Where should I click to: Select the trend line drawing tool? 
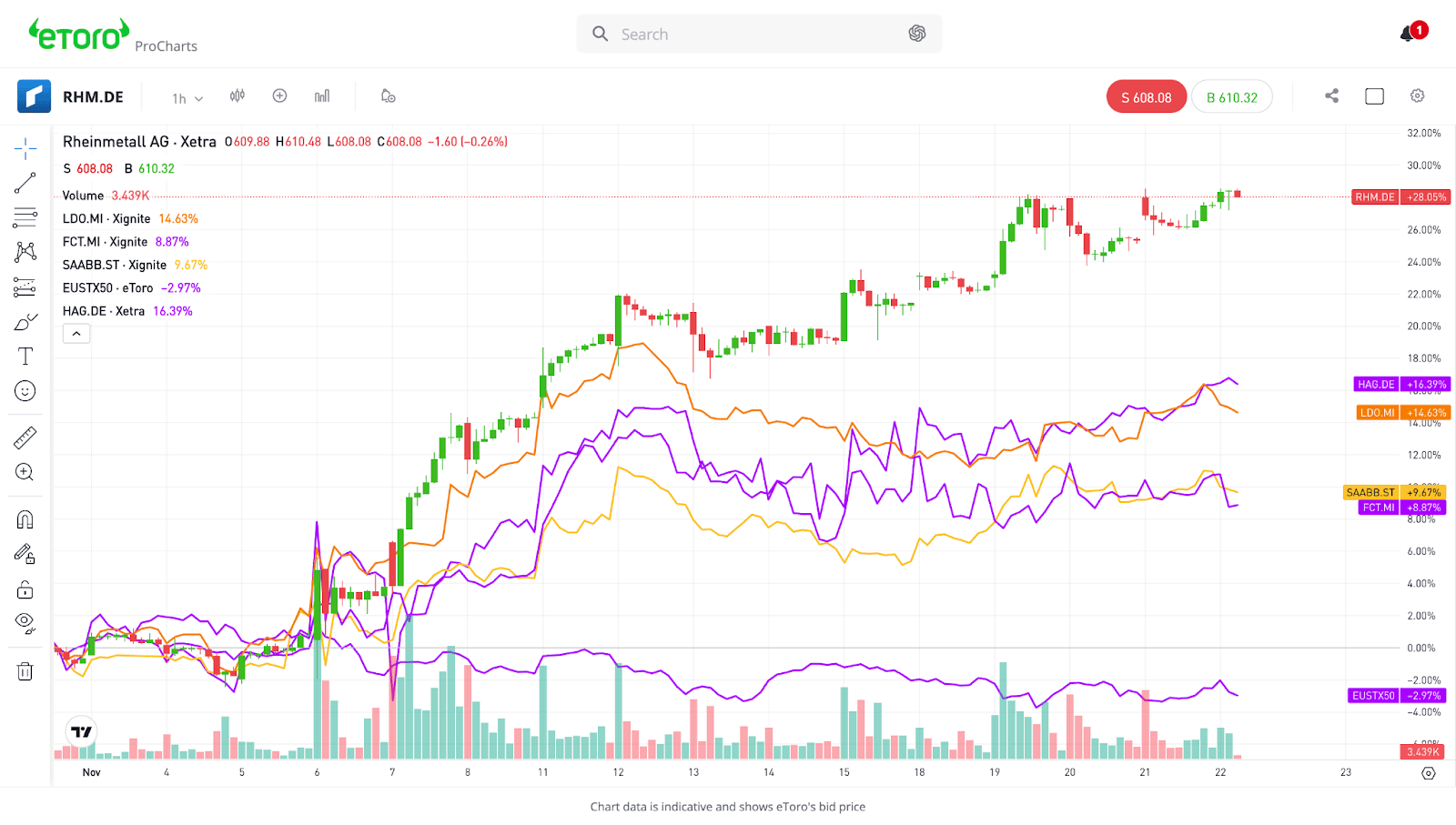25,183
